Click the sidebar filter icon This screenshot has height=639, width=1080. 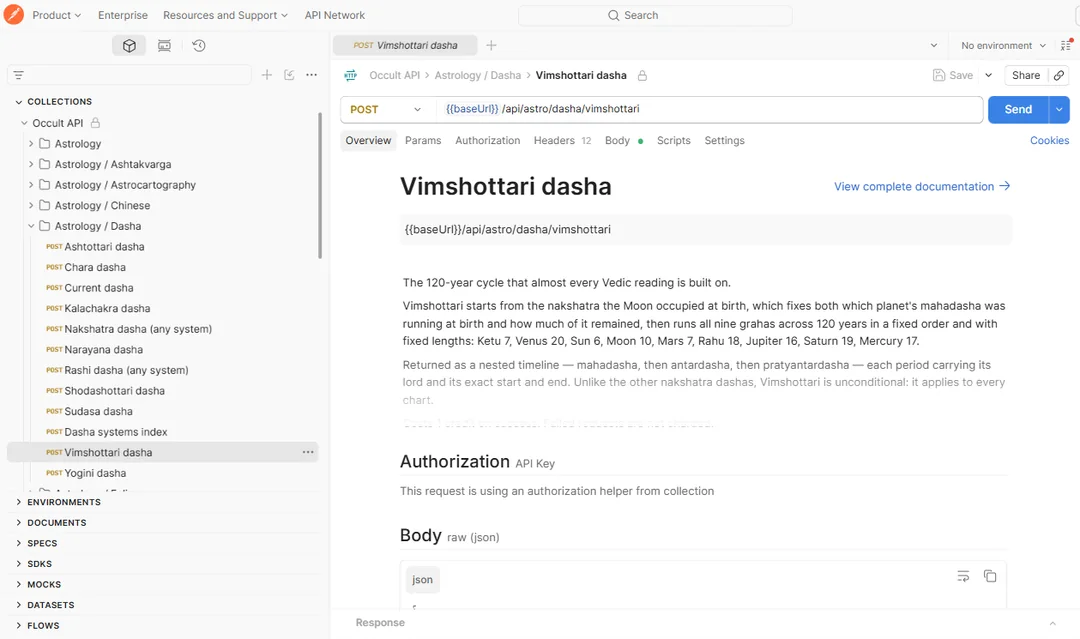[x=19, y=75]
